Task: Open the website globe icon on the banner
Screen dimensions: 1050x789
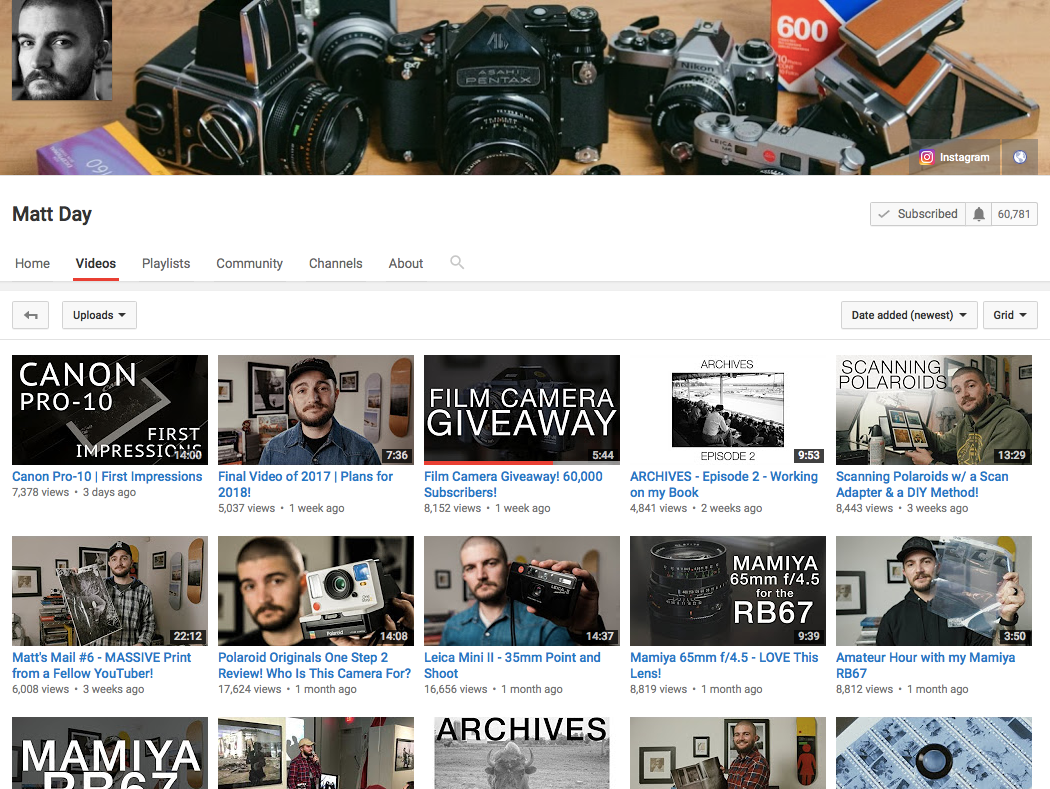Action: click(1019, 157)
